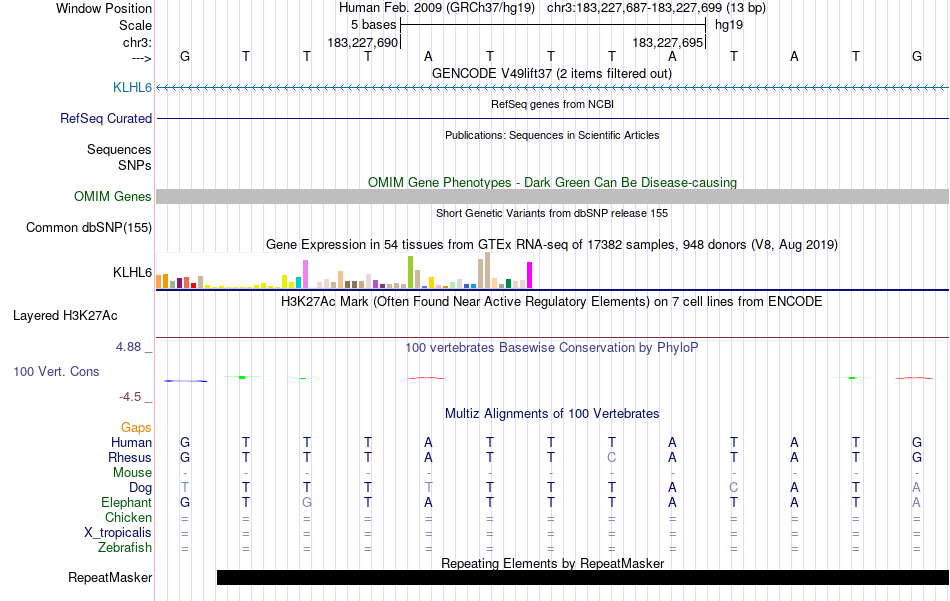Open Repeating Elements by RepeatMasker title
950x601 pixels.
[552, 563]
